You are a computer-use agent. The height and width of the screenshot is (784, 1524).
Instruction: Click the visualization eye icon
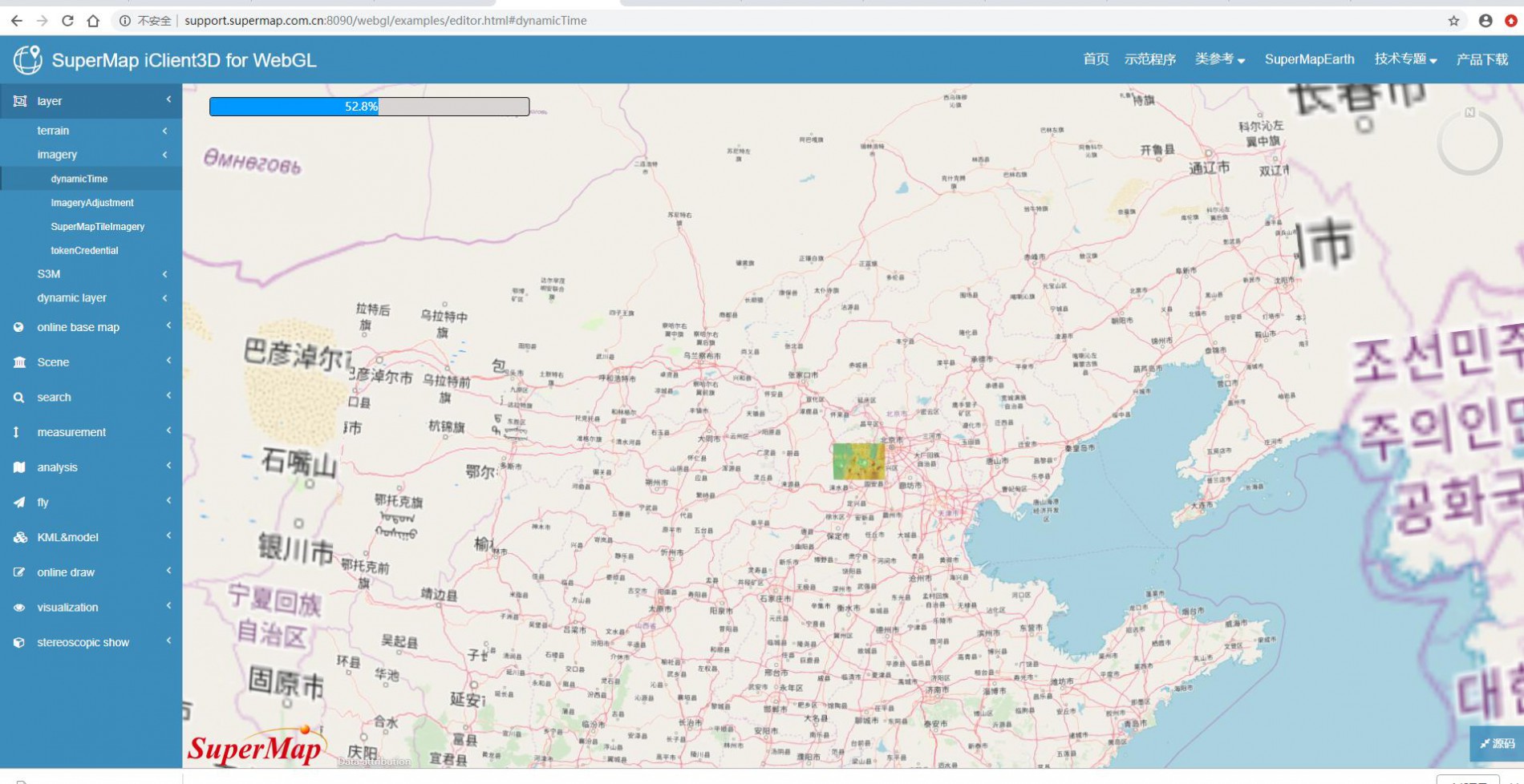(x=19, y=608)
